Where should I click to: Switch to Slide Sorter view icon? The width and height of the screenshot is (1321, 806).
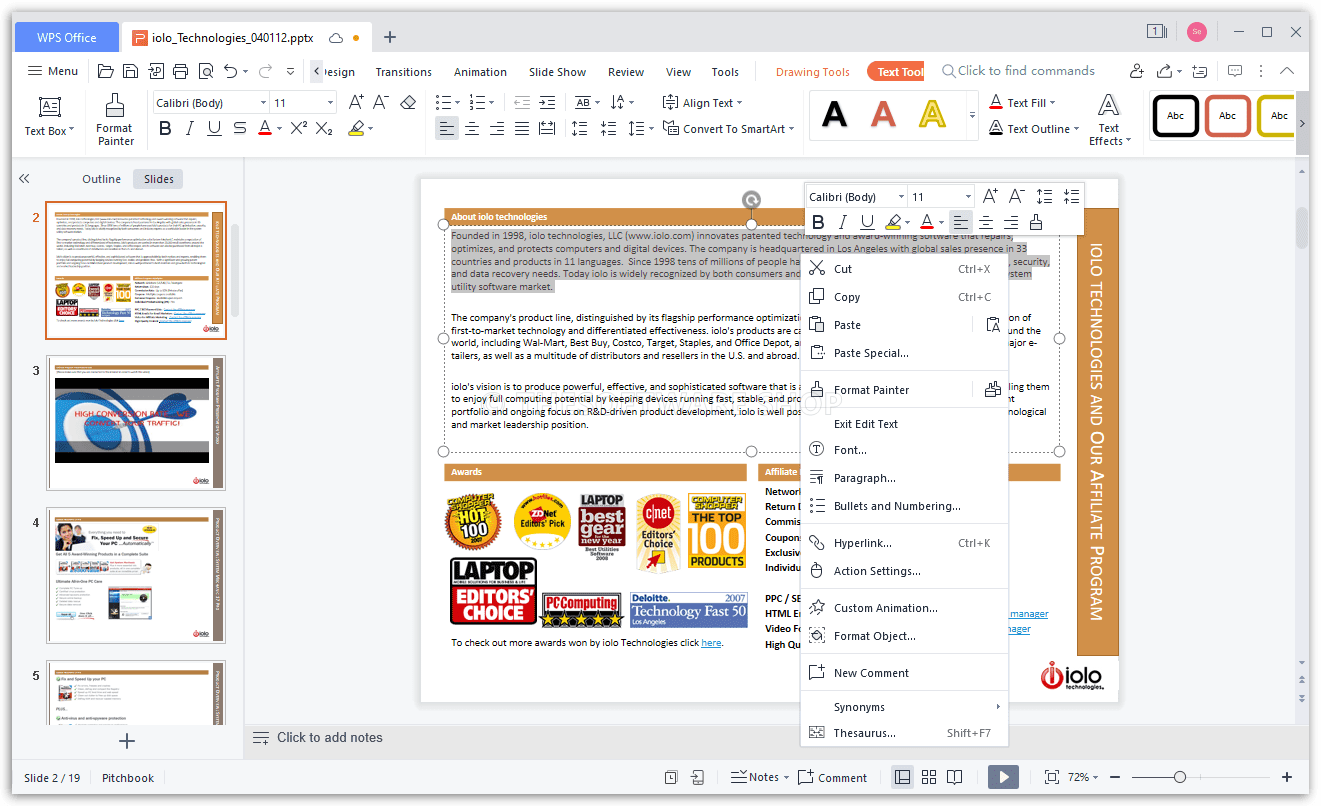929,777
